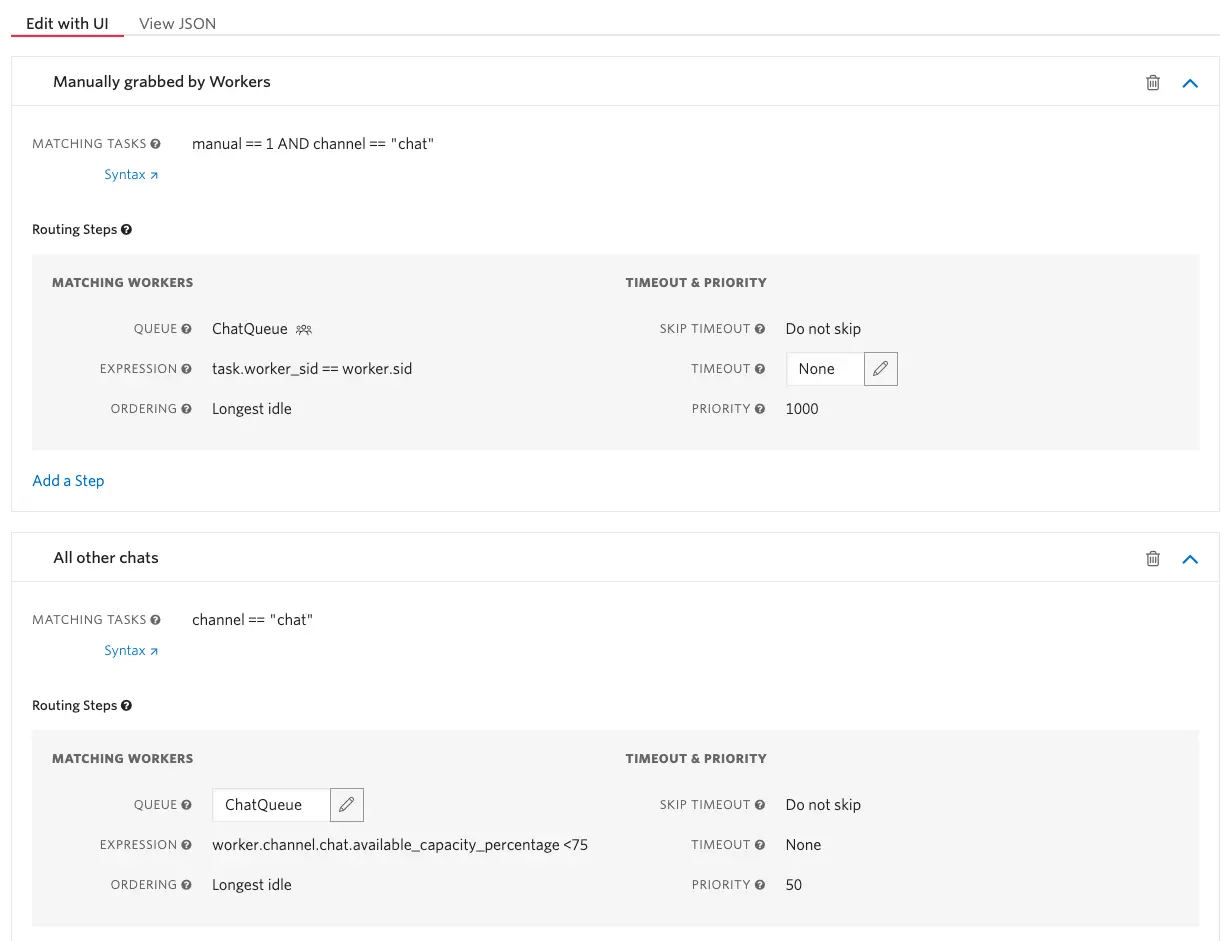
Task: Show Ordering help icon in first filter
Action: [x=186, y=409]
